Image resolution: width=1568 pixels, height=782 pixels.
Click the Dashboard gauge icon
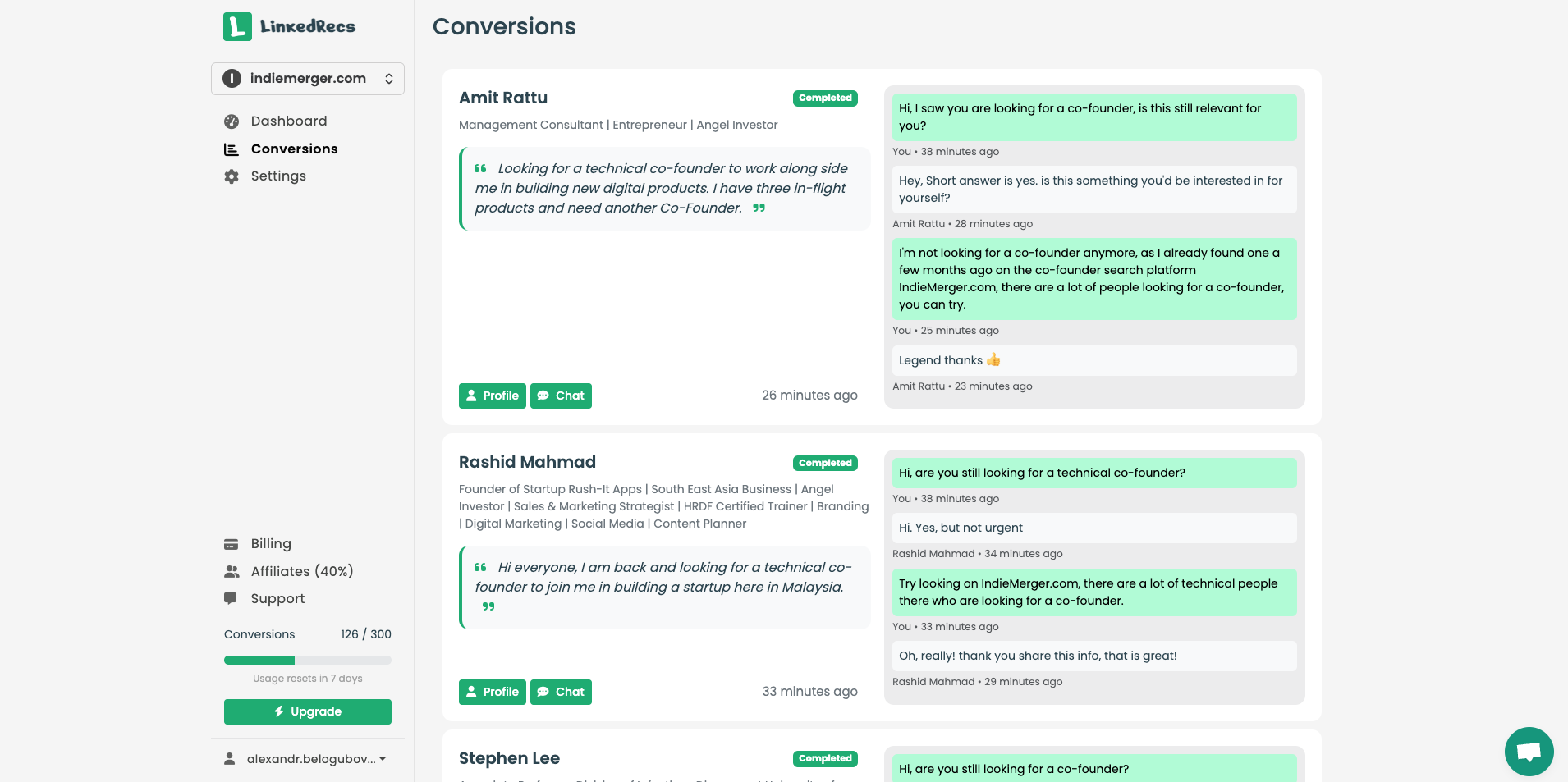(x=232, y=121)
